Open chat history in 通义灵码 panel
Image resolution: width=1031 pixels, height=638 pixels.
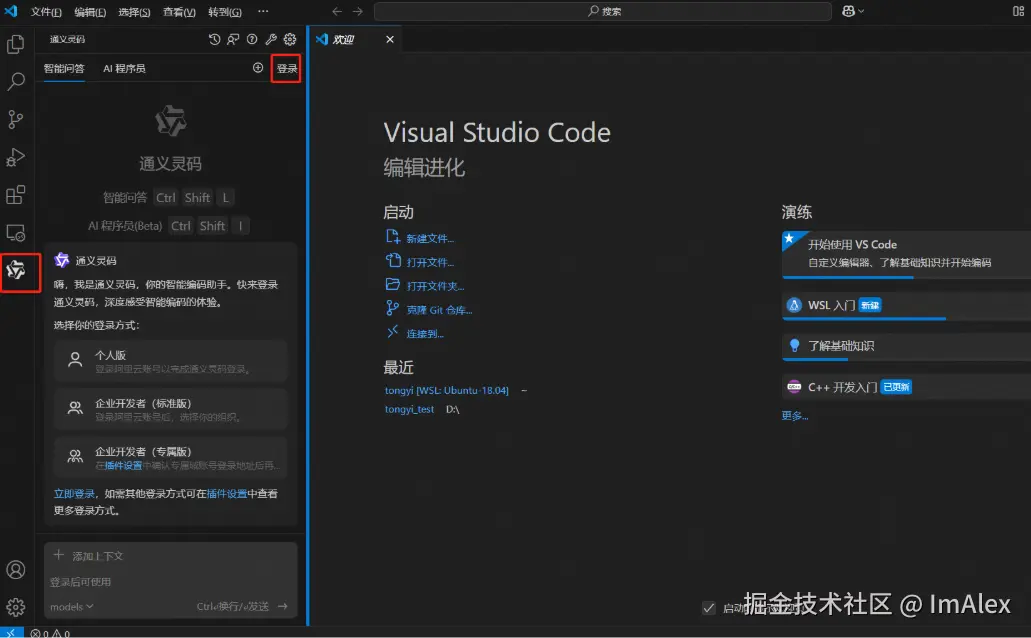point(214,39)
